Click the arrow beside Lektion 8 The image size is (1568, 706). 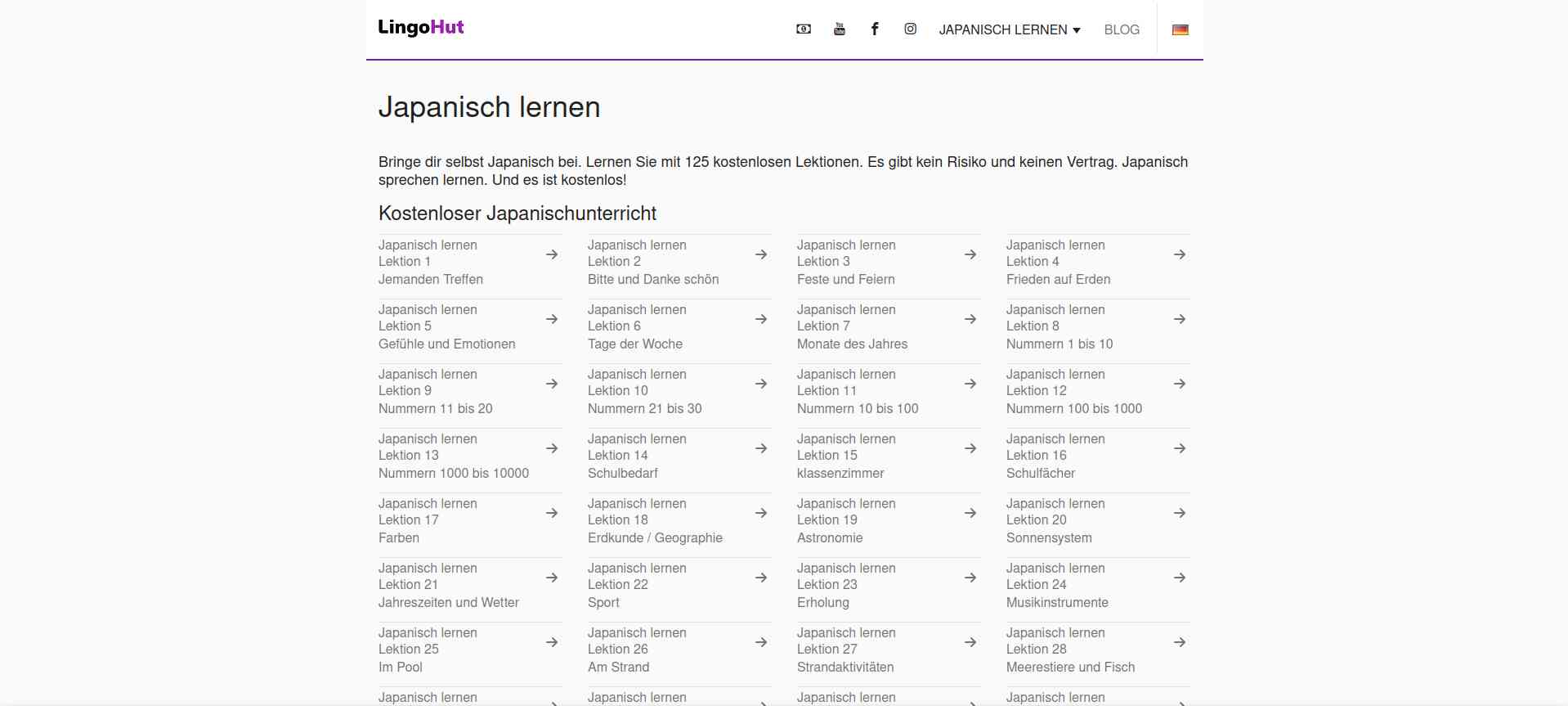click(x=1179, y=319)
